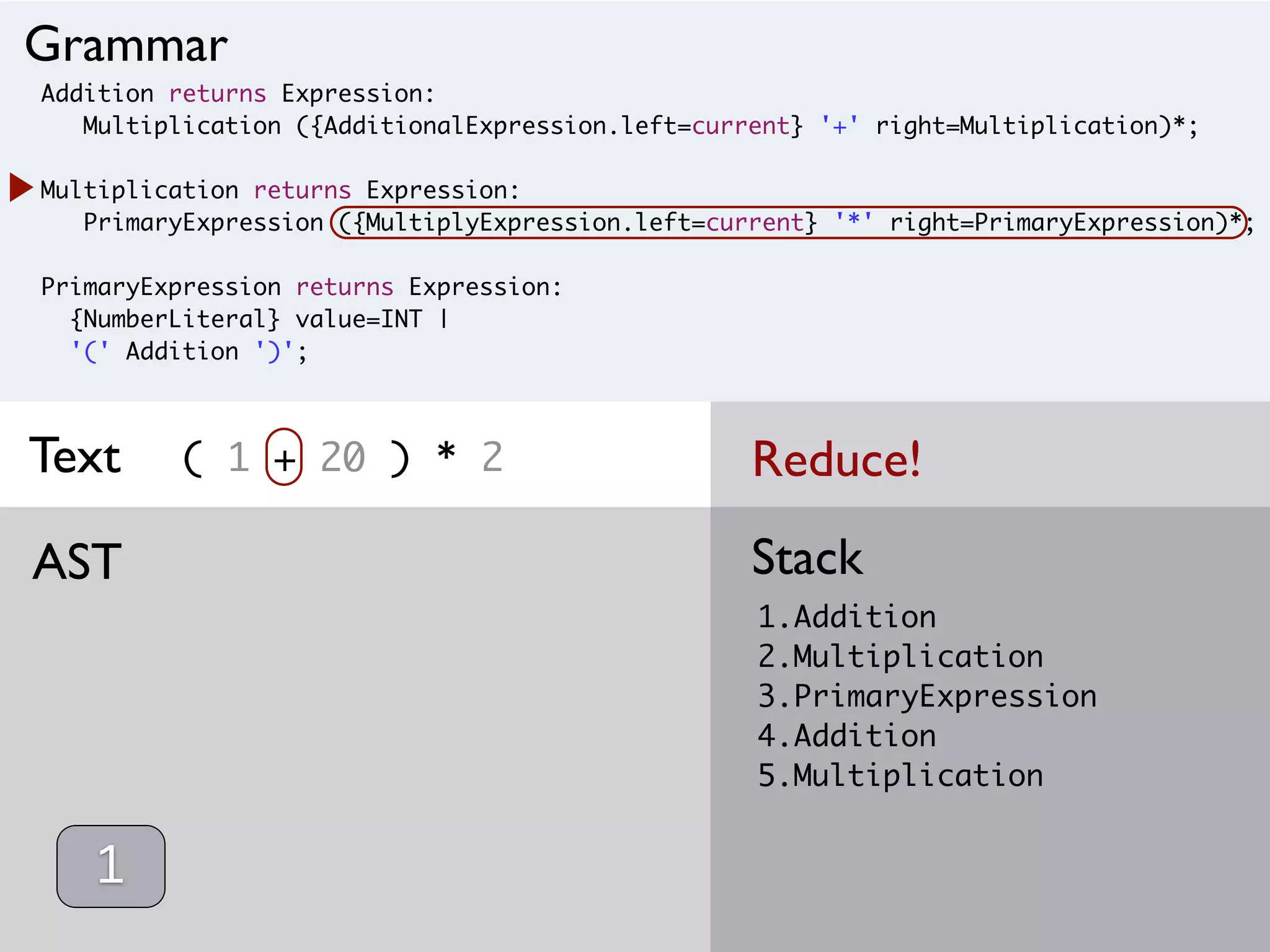Click the number 2 token in Text
This screenshot has height=952, width=1270.
point(492,457)
